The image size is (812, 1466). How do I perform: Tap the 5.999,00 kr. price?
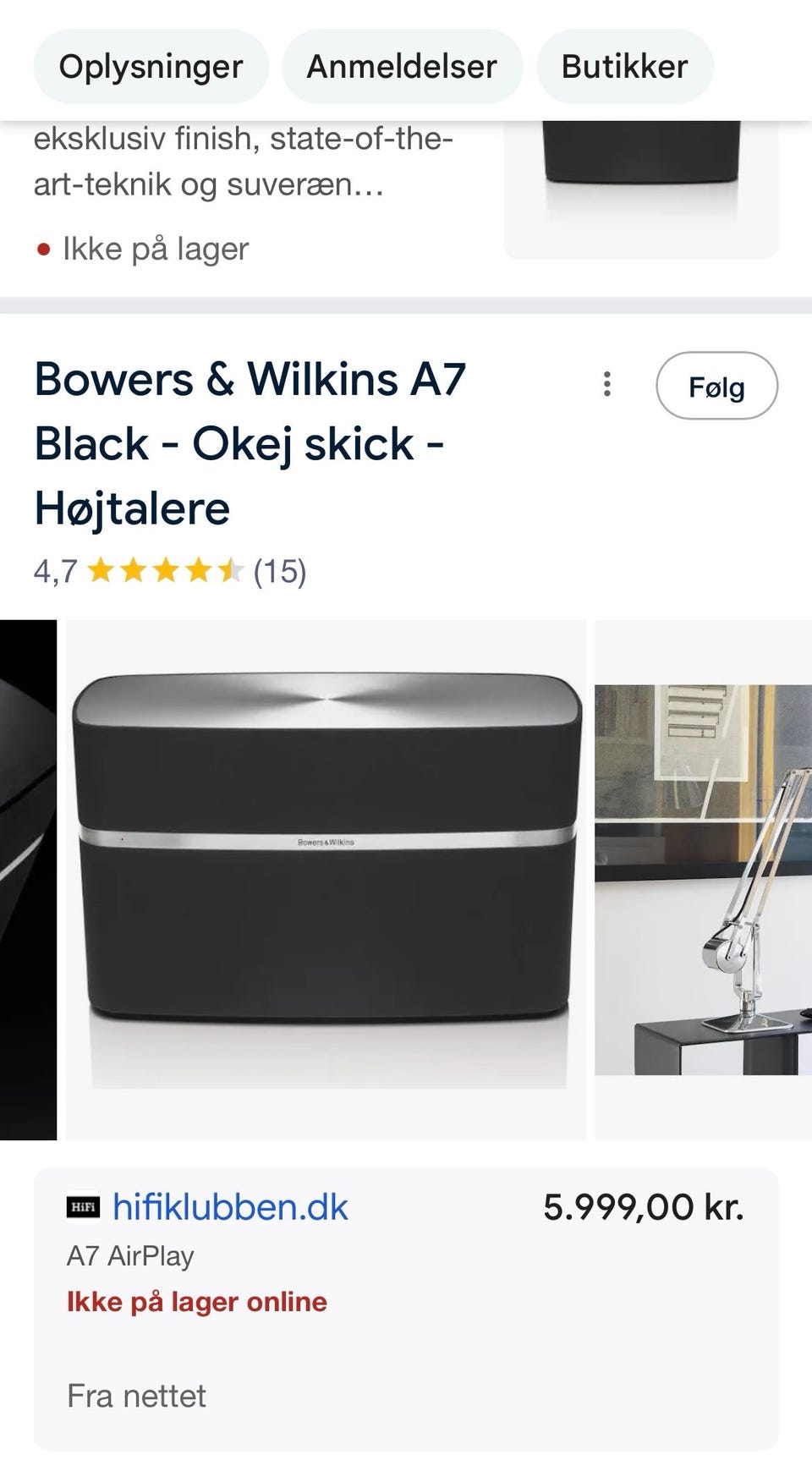(644, 1207)
